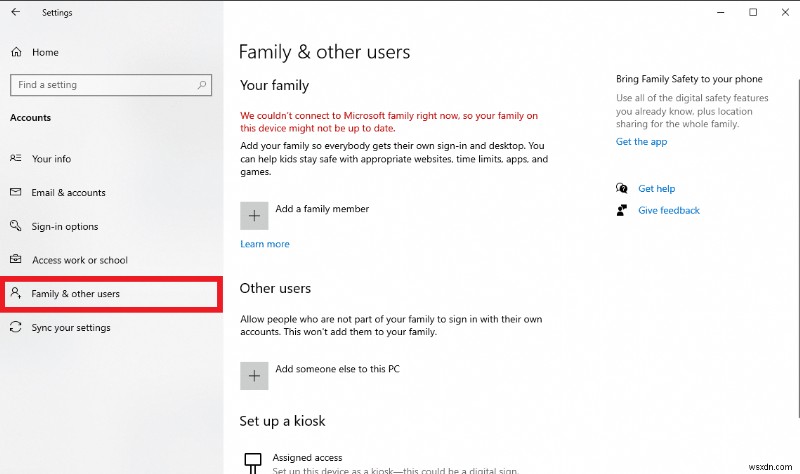This screenshot has height=474, width=800.
Task: Click the plus icon for adding someone else
Action: pyautogui.click(x=254, y=375)
